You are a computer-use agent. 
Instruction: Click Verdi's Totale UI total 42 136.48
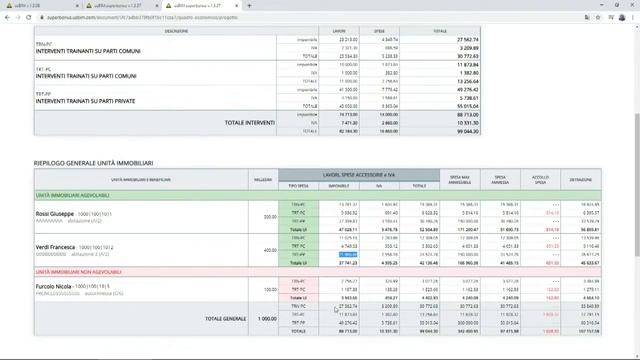429,263
